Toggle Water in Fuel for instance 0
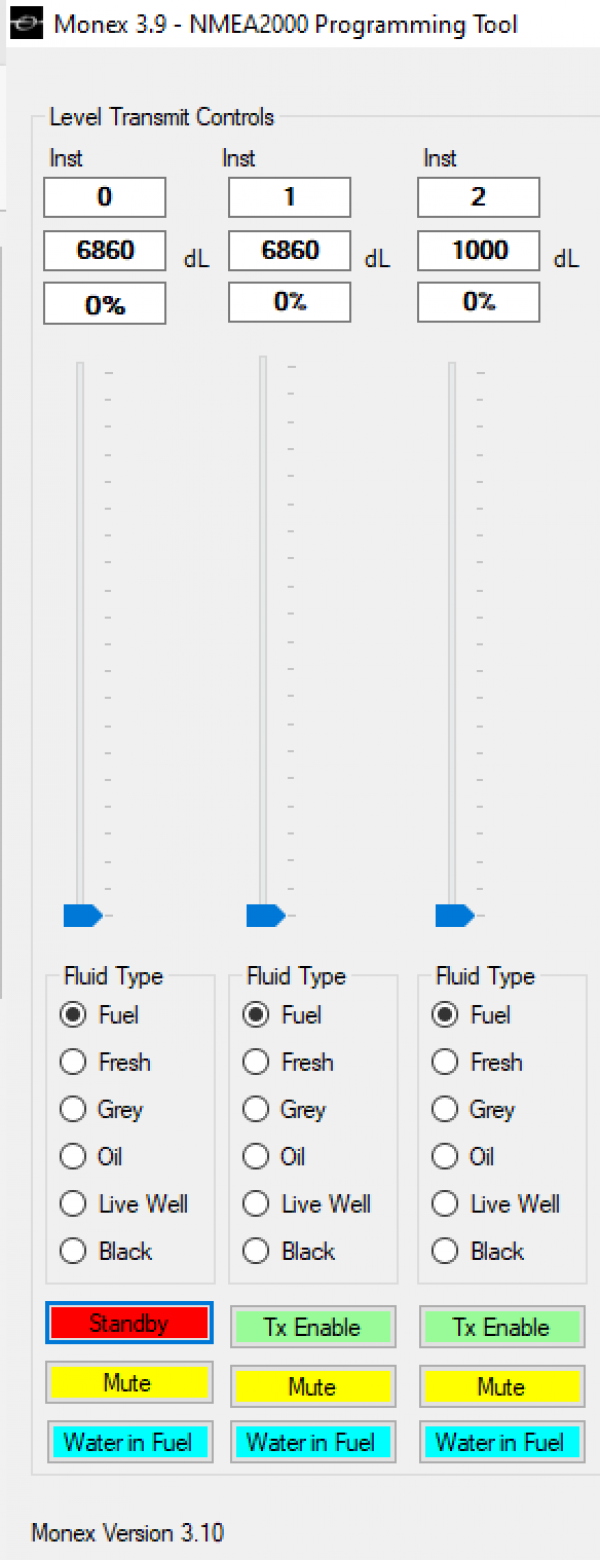 point(128,1442)
